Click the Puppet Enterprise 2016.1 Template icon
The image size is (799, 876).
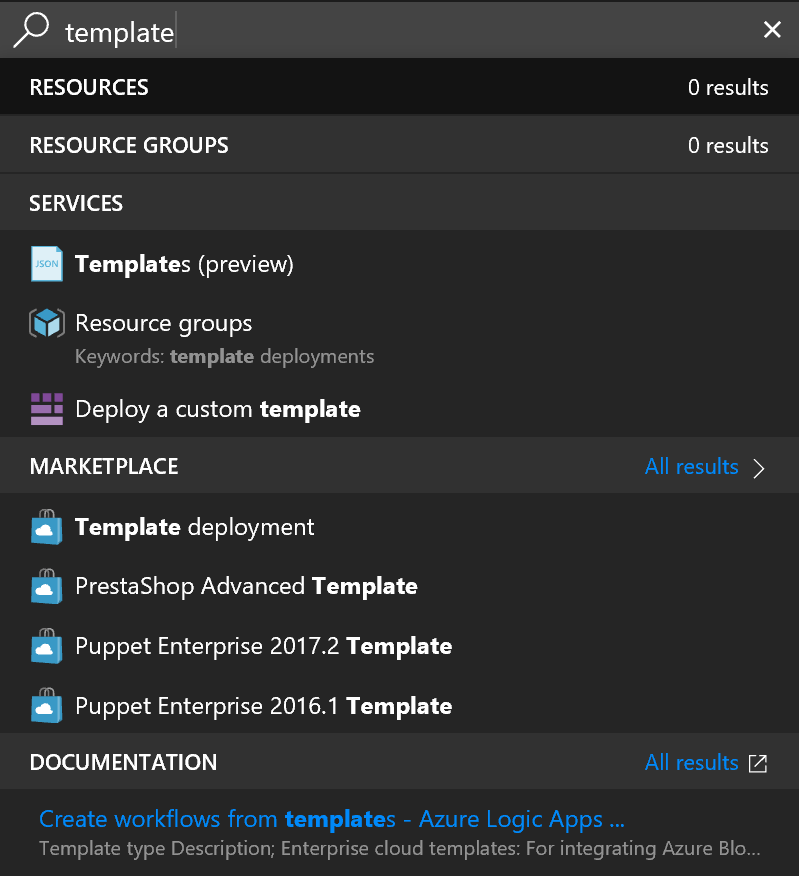click(x=45, y=706)
